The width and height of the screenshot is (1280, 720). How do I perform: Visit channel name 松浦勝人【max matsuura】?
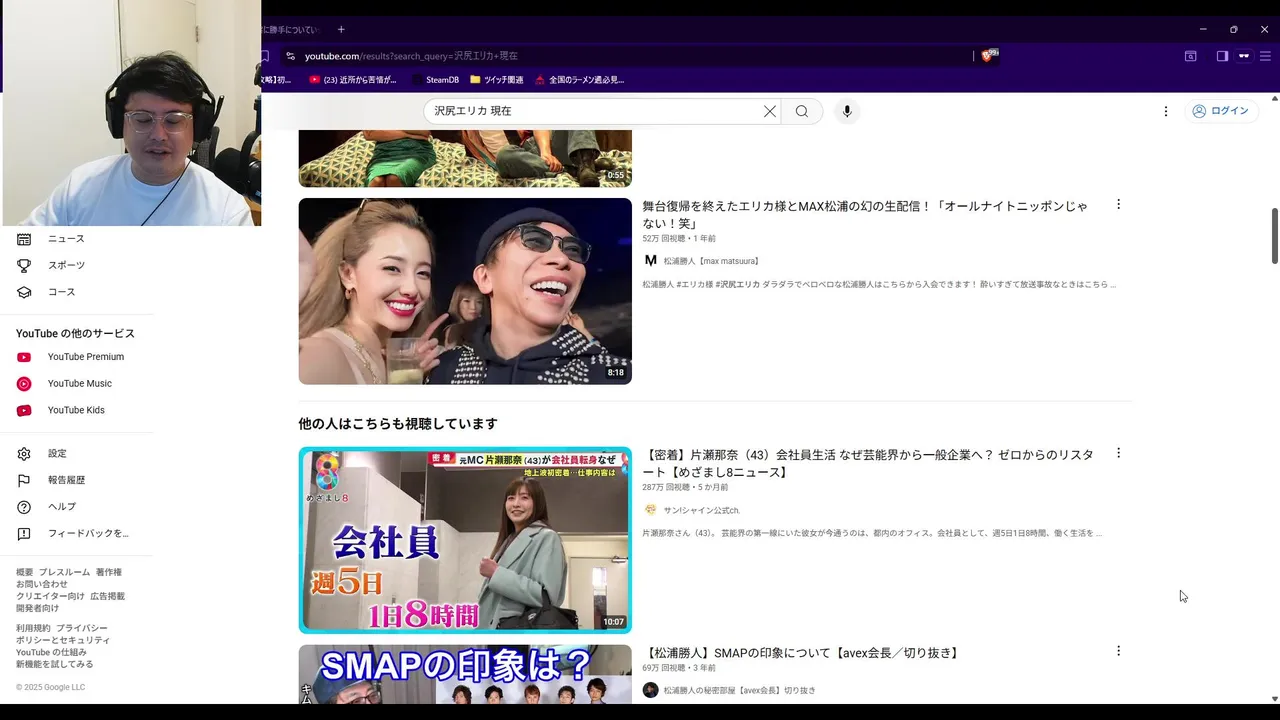pyautogui.click(x=711, y=261)
